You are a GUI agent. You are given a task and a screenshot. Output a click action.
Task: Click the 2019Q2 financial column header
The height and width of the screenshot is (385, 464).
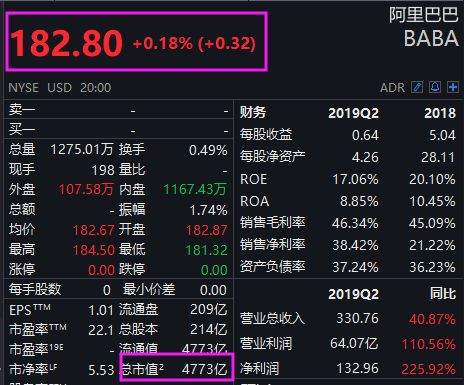pyautogui.click(x=353, y=113)
